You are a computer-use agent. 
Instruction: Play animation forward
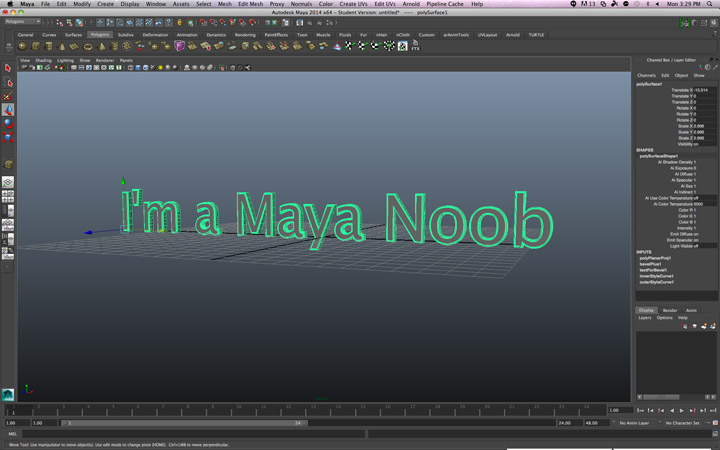(x=681, y=411)
